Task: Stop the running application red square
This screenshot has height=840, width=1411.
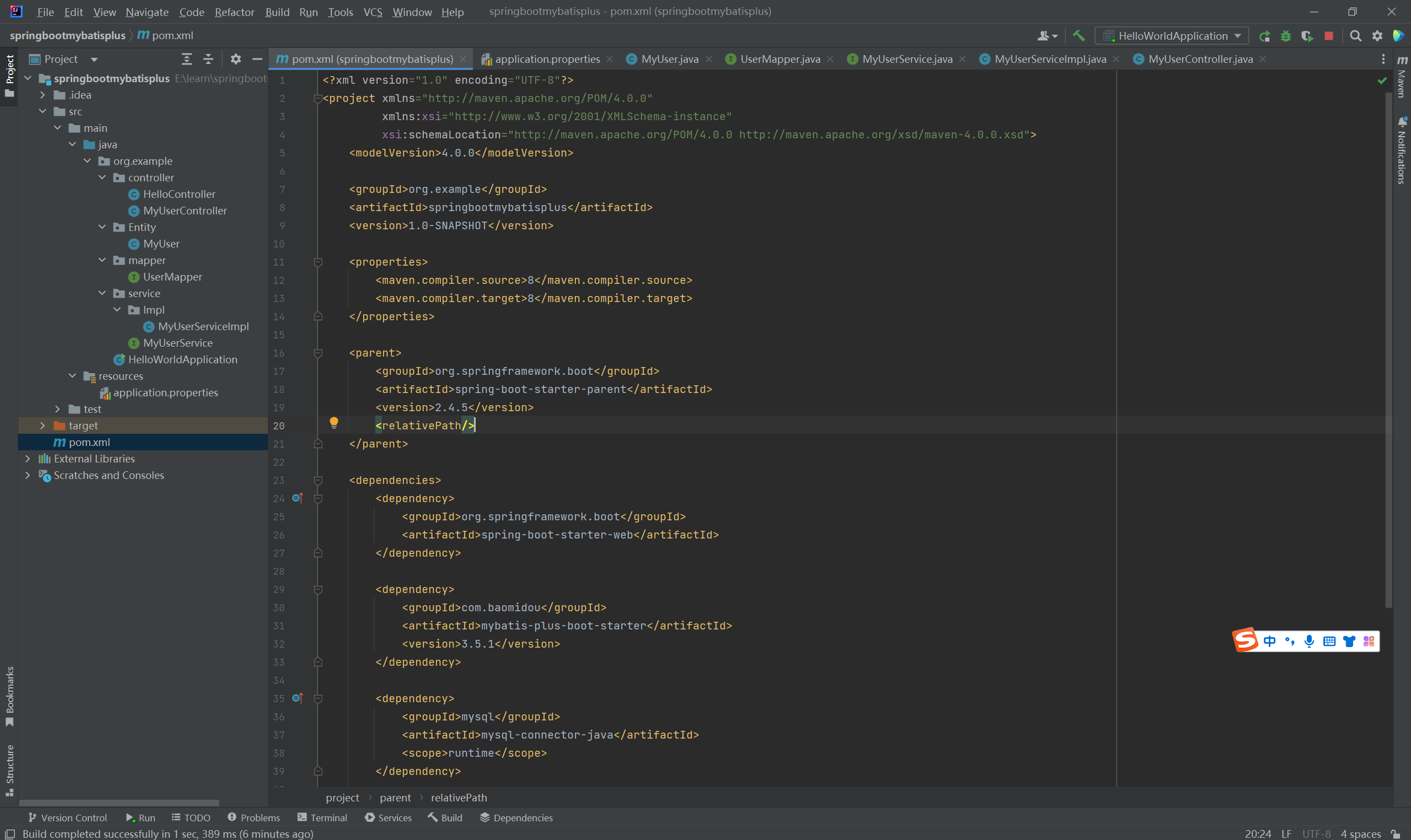Action: [x=1329, y=36]
